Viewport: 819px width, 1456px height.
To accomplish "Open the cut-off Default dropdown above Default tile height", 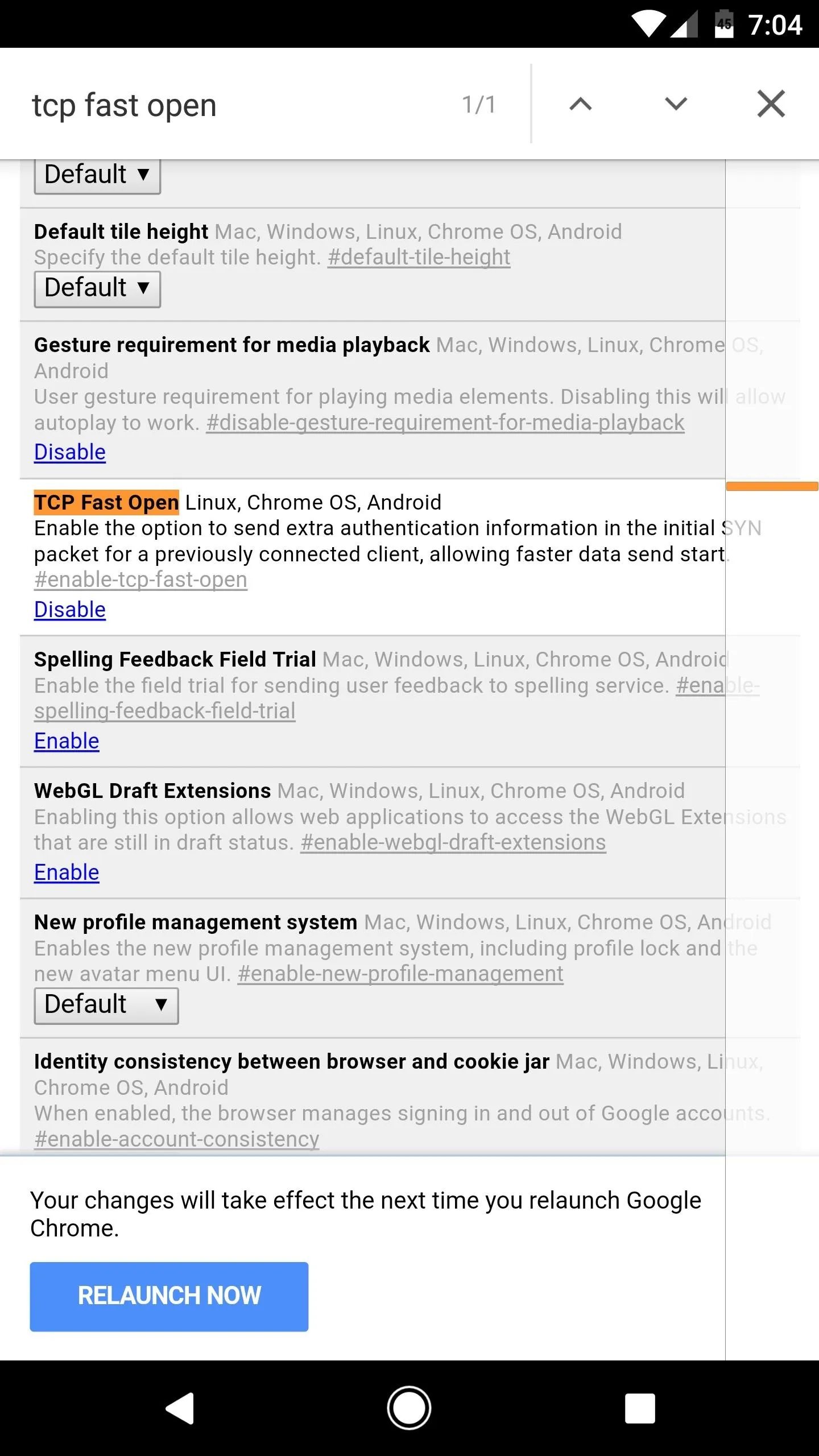I will (x=97, y=177).
